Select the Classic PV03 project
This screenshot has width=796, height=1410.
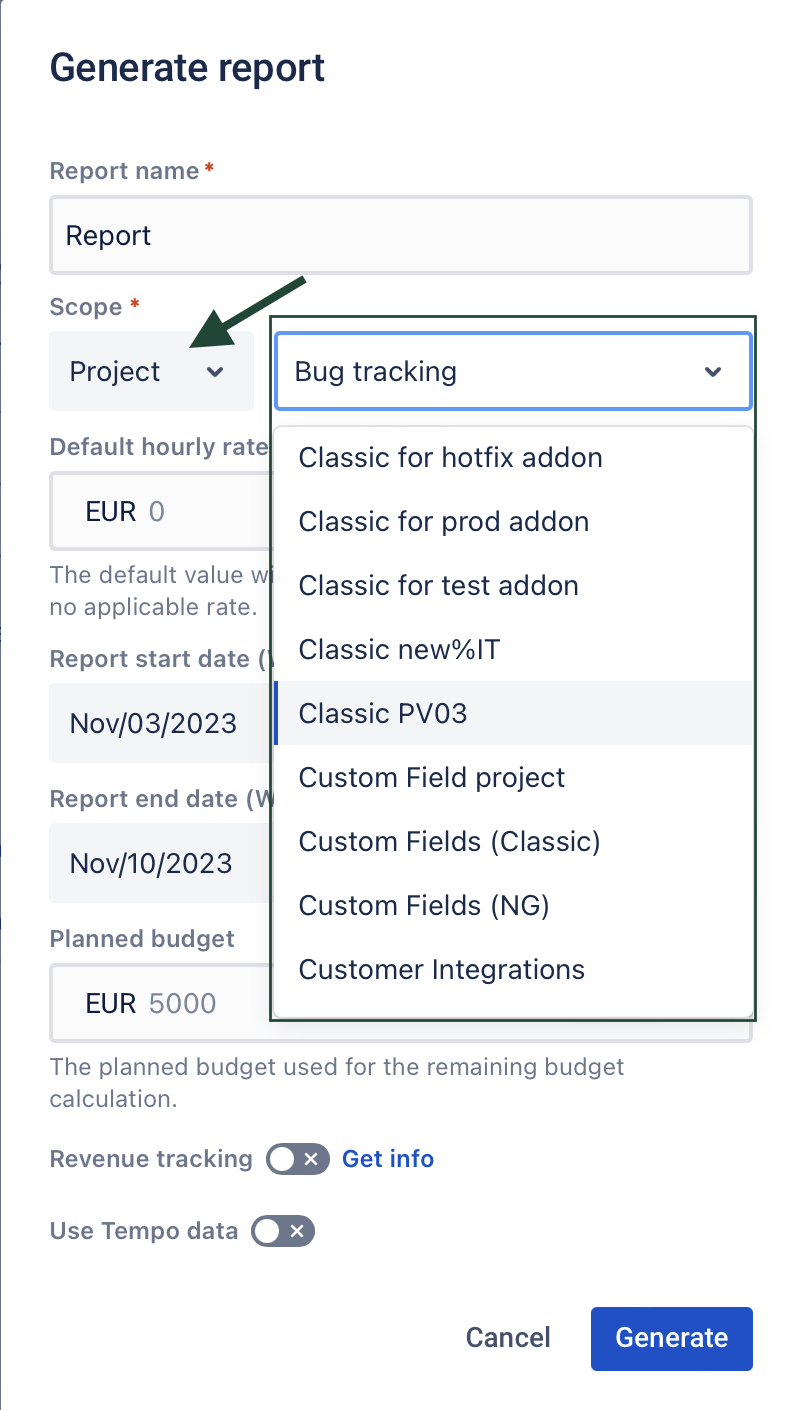click(x=383, y=714)
